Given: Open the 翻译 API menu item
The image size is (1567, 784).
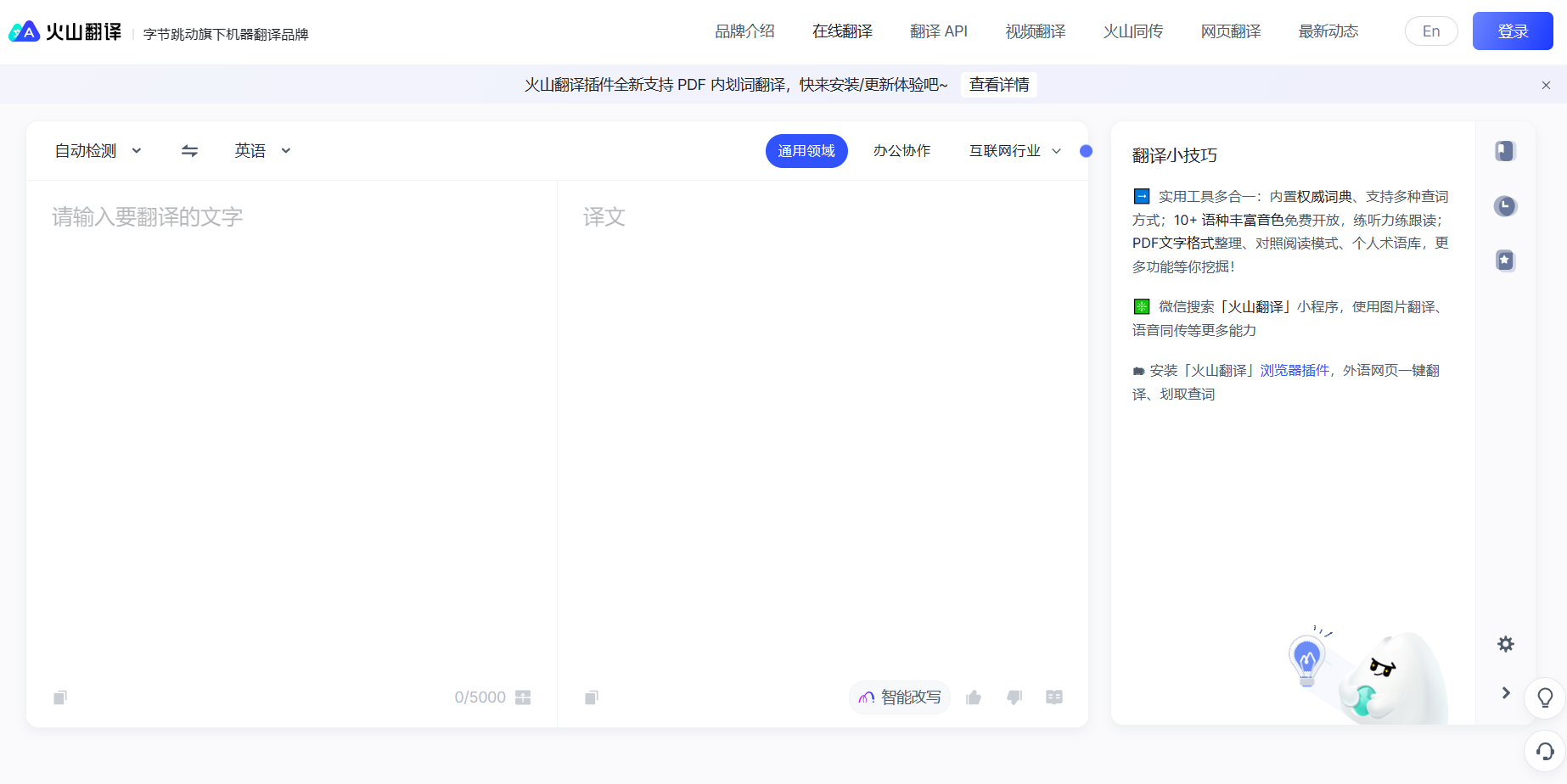Looking at the screenshot, I should pos(939,31).
